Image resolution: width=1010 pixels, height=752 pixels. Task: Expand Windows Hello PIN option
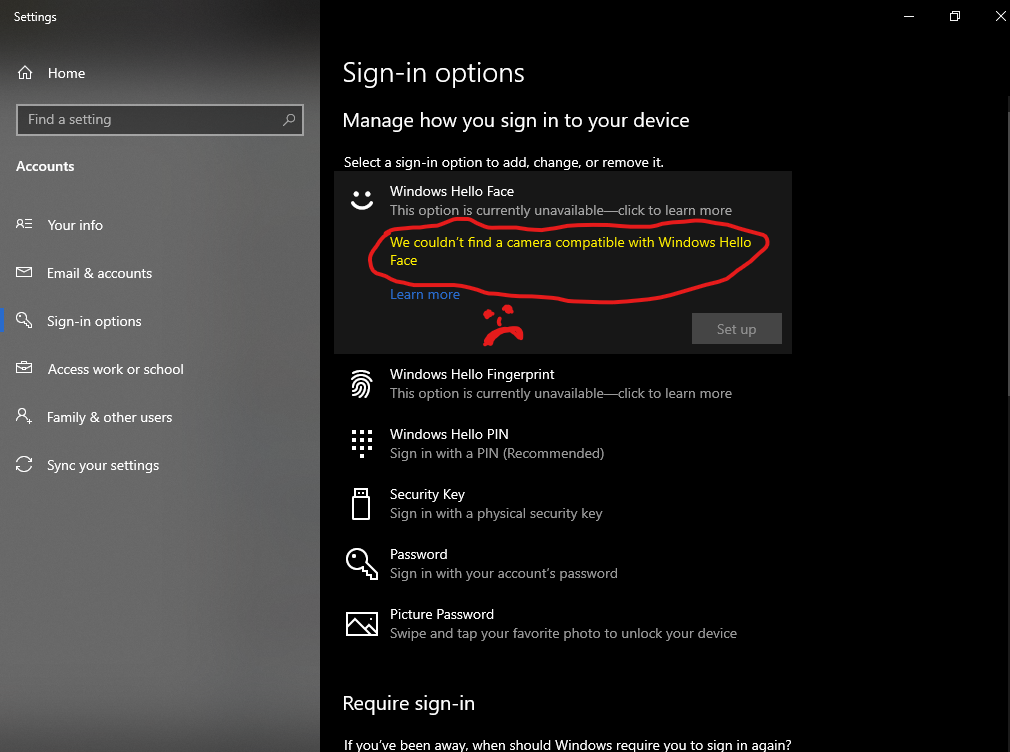pyautogui.click(x=562, y=444)
